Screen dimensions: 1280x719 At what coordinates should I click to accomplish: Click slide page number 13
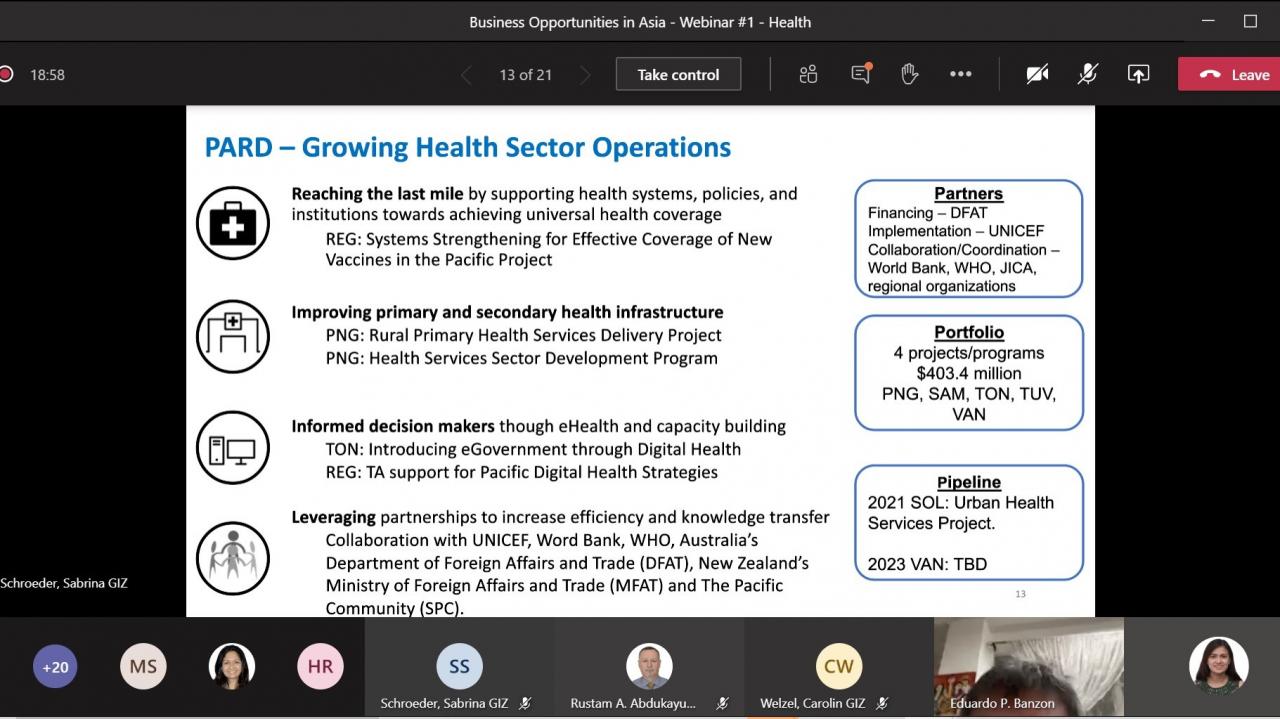coord(1020,594)
